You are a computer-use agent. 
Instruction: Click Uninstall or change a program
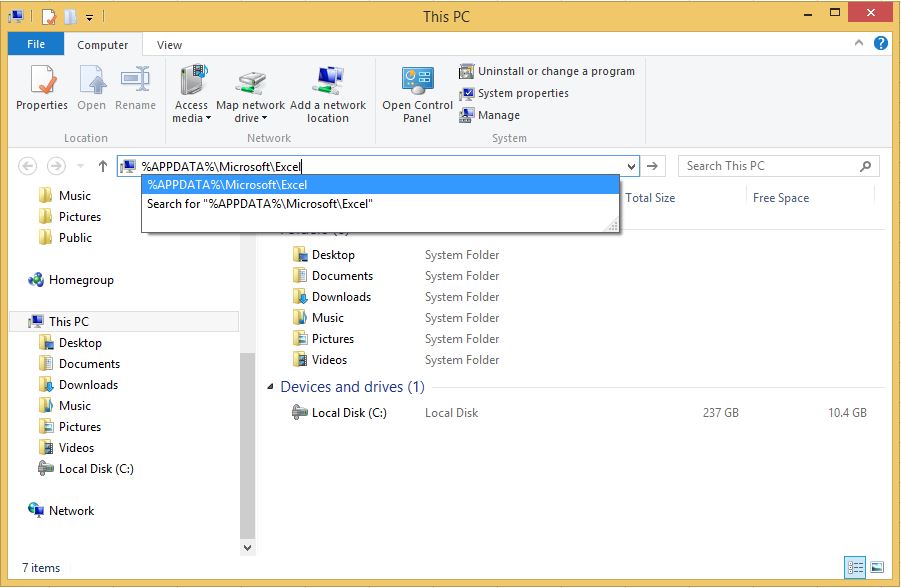[x=547, y=71]
